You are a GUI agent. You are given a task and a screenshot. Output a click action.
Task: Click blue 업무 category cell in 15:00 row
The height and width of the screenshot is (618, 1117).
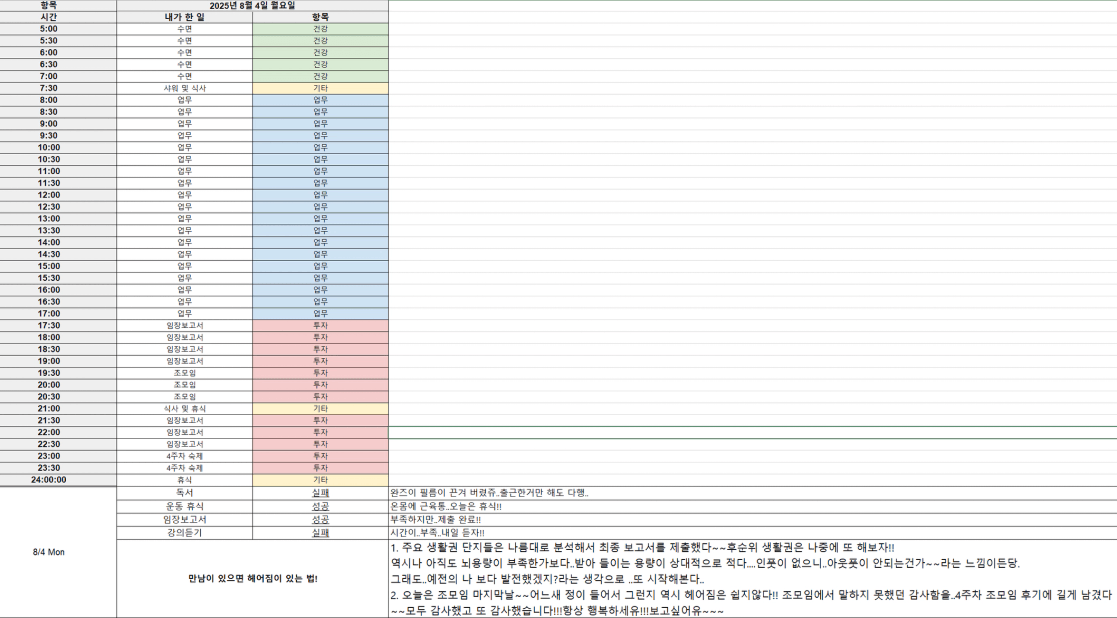(x=321, y=266)
